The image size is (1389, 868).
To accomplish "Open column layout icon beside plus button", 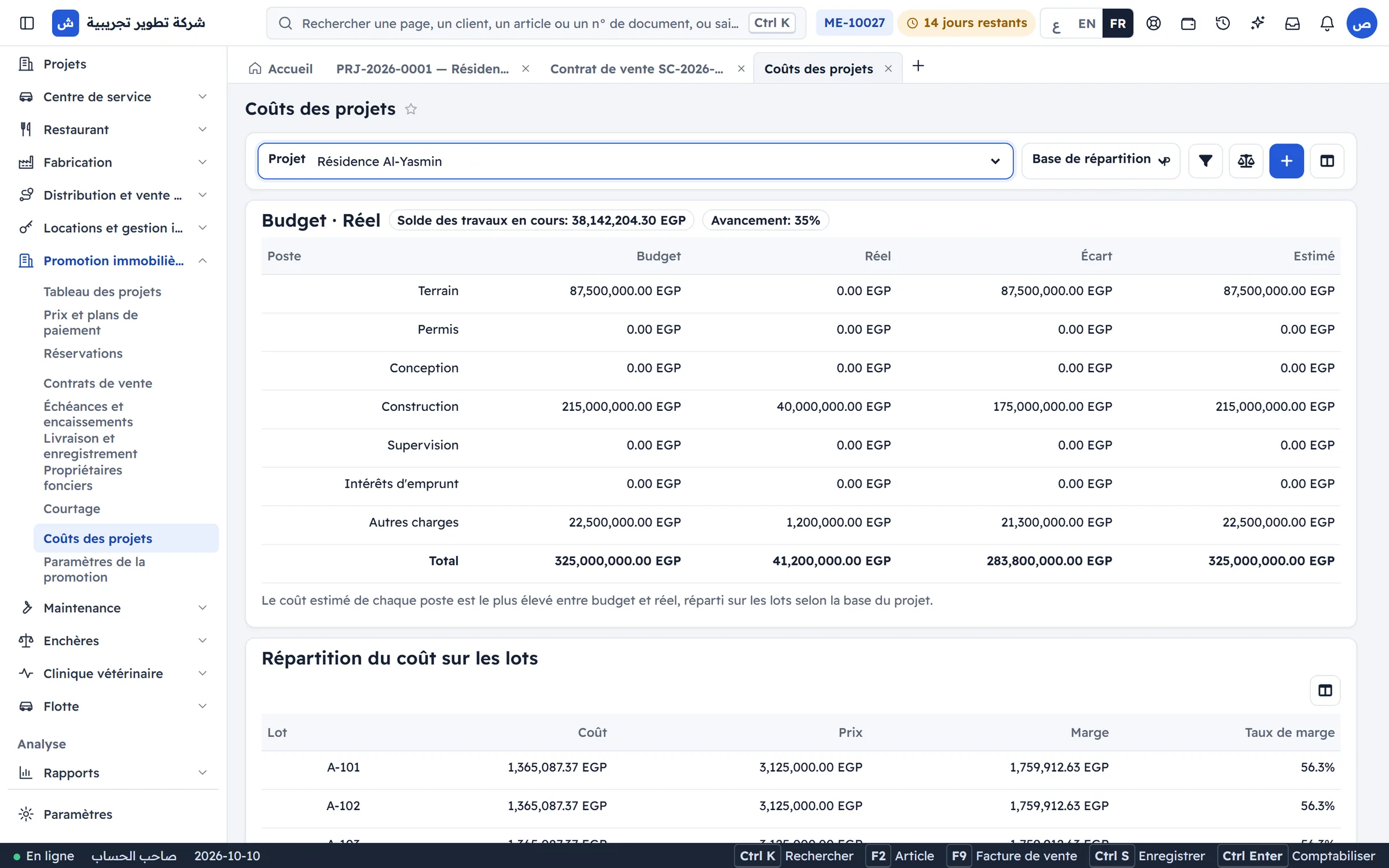I will [1327, 161].
